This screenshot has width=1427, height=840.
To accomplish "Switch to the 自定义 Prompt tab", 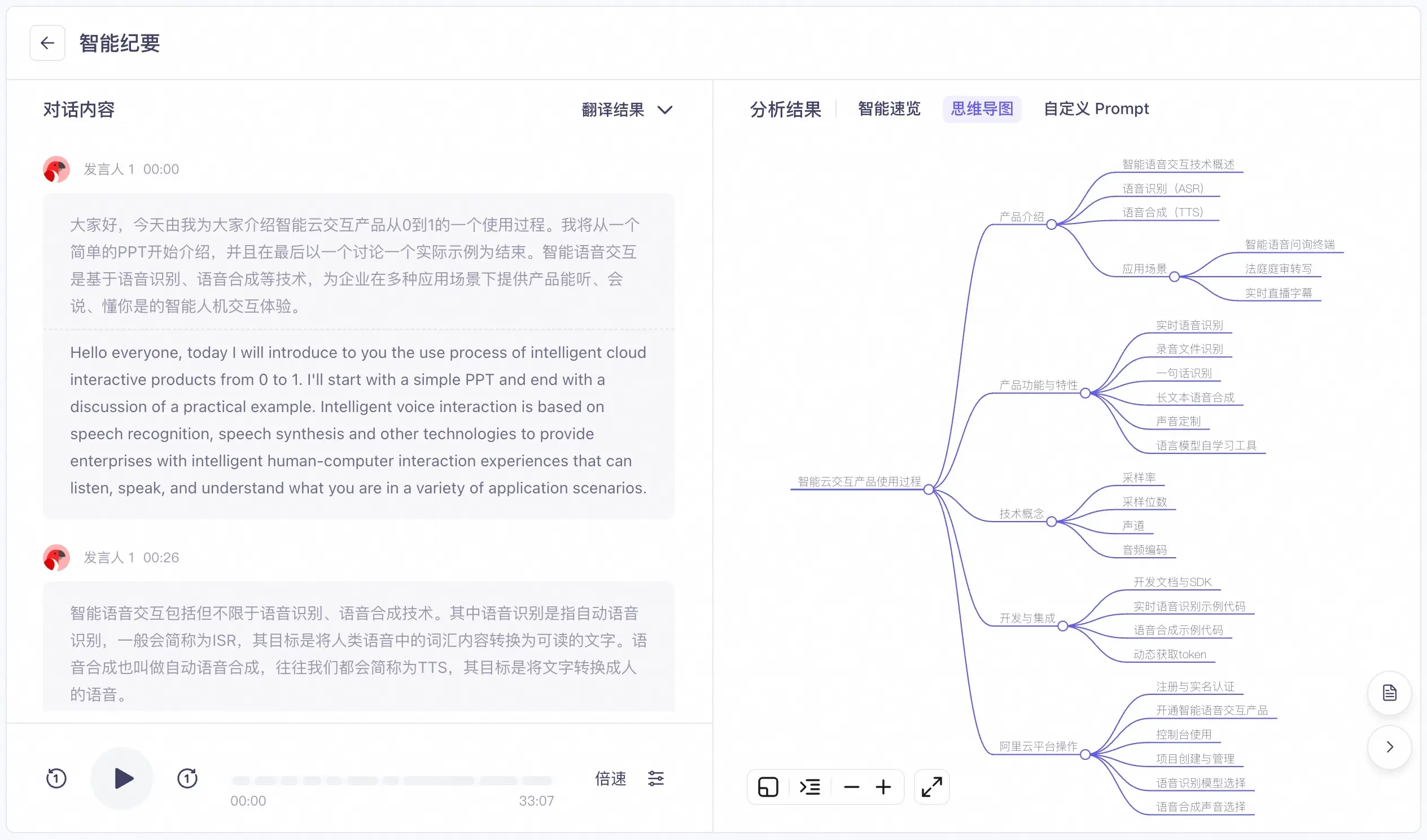I will point(1096,109).
